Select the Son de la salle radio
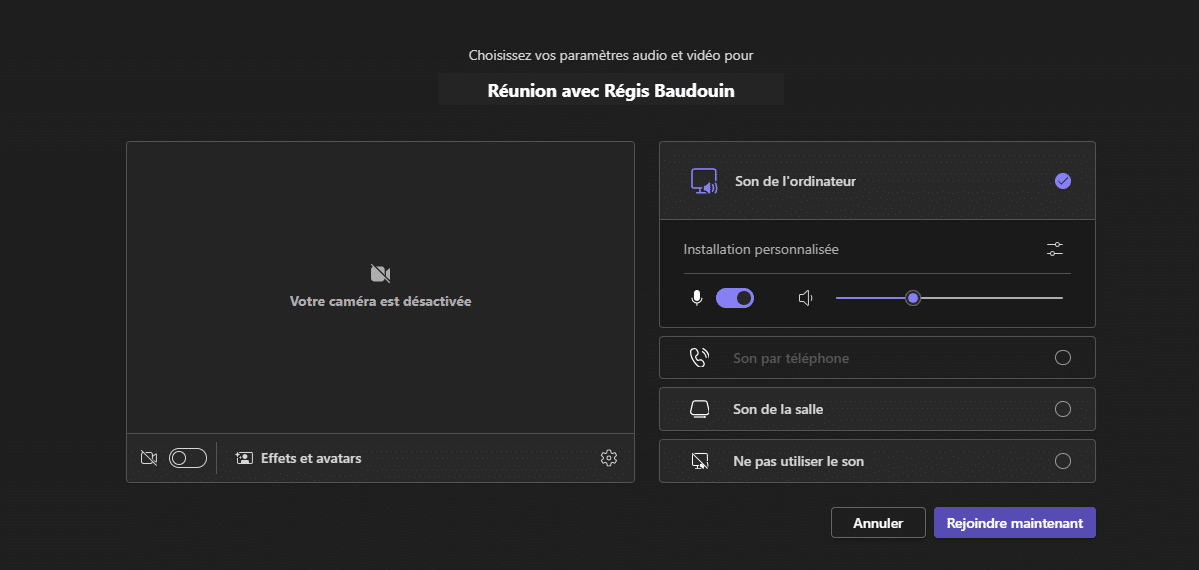 pos(1063,409)
